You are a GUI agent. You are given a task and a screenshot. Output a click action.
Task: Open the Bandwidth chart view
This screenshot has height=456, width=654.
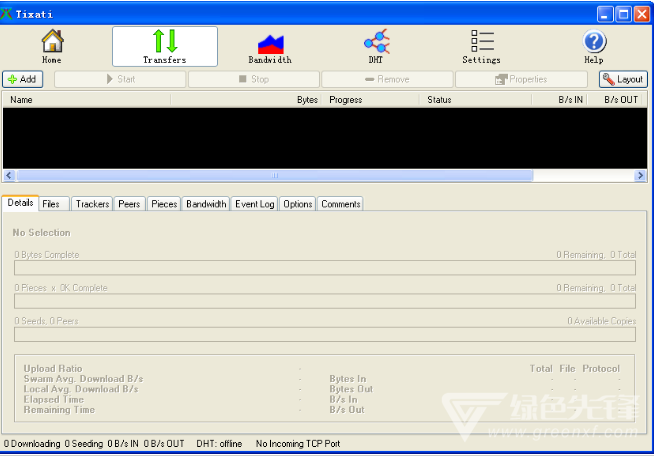click(x=270, y=48)
